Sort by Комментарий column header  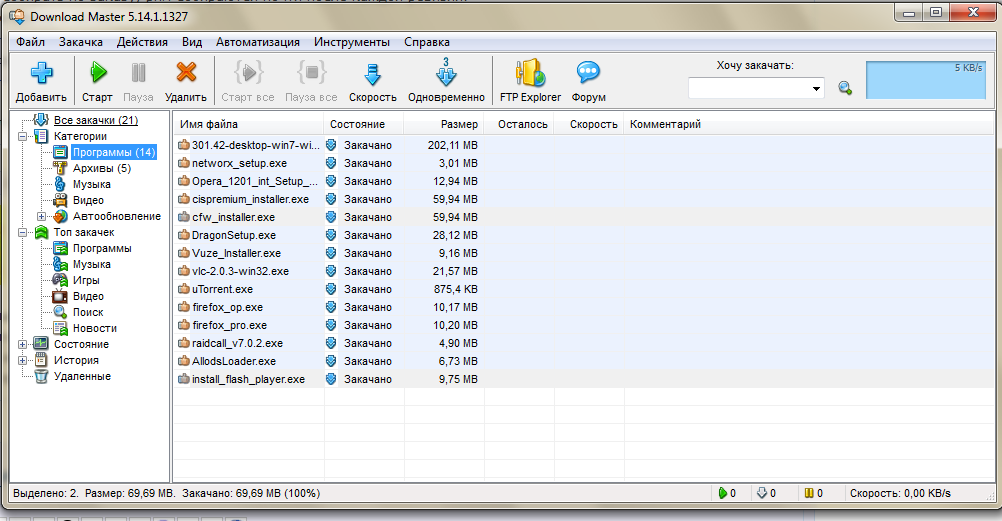665,124
